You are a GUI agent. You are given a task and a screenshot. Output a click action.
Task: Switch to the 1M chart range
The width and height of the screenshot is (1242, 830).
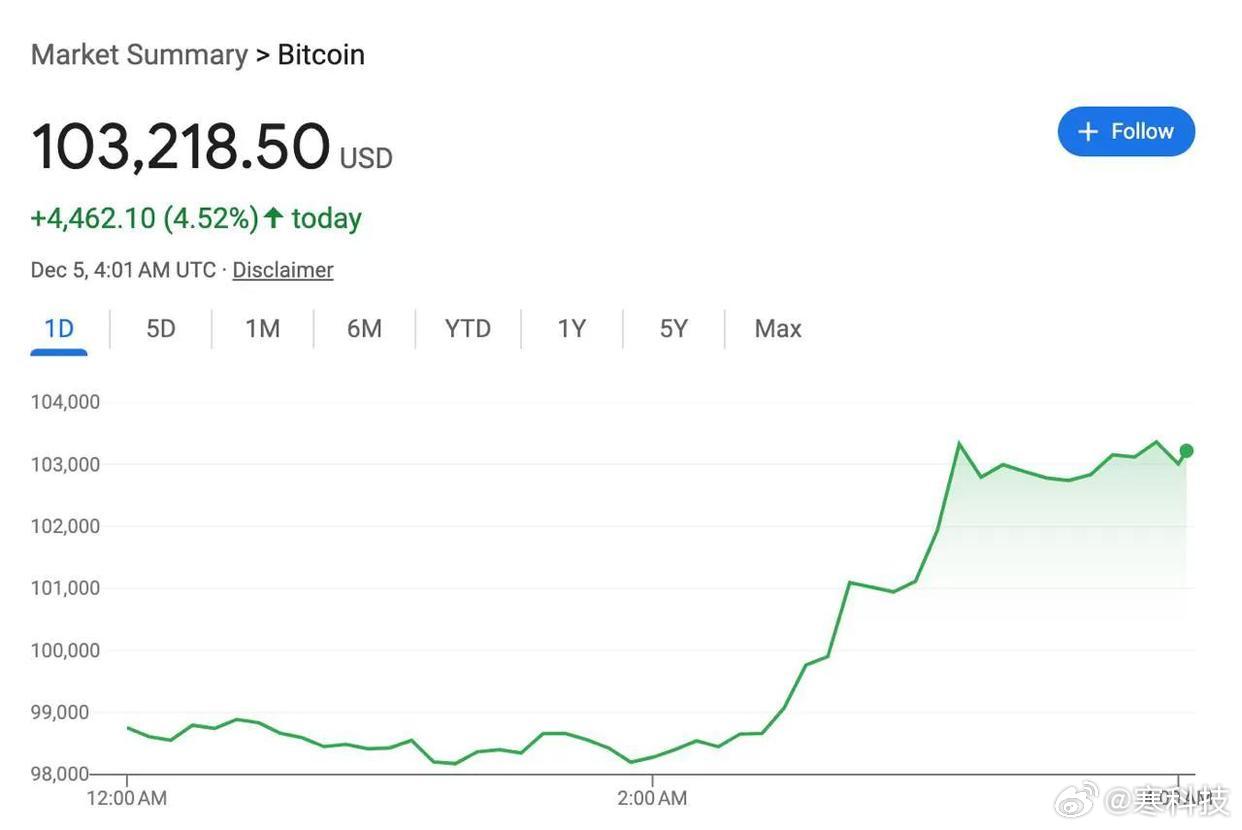(x=263, y=328)
